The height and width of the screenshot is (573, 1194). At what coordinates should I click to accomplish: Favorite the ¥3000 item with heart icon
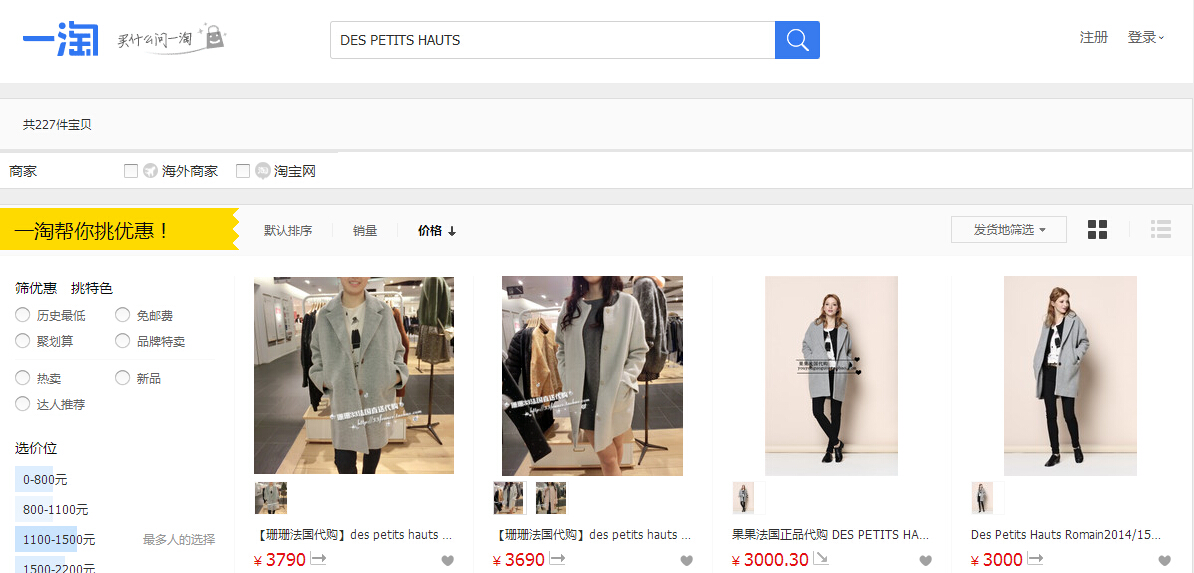pos(1165,561)
